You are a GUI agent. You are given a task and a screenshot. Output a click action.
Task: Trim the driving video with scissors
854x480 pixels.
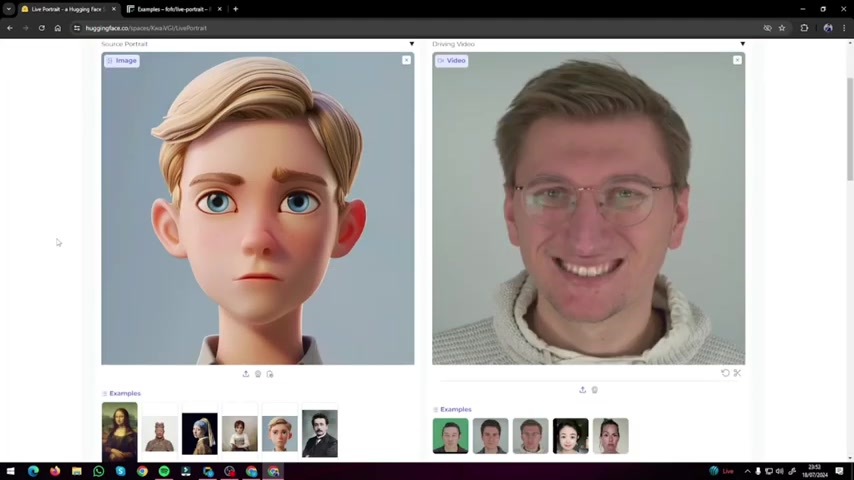coord(737,373)
